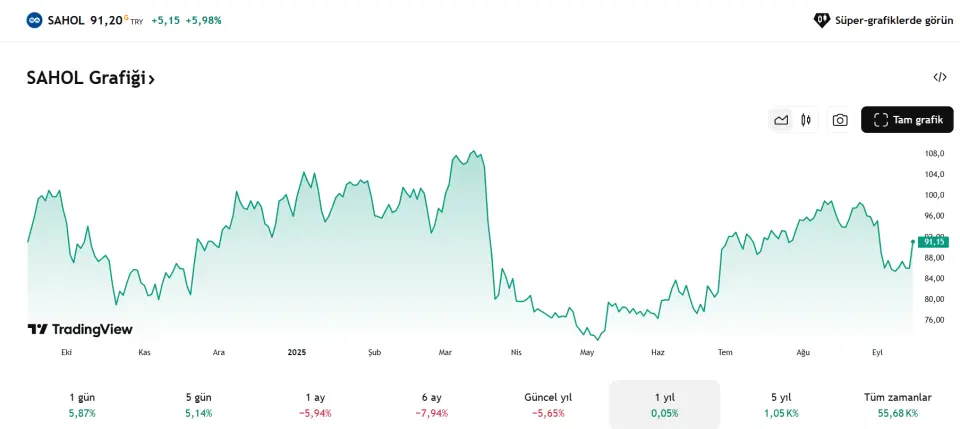Viewport: 960px width, 429px height.
Task: Select the Güncel yıl time range
Action: click(548, 404)
